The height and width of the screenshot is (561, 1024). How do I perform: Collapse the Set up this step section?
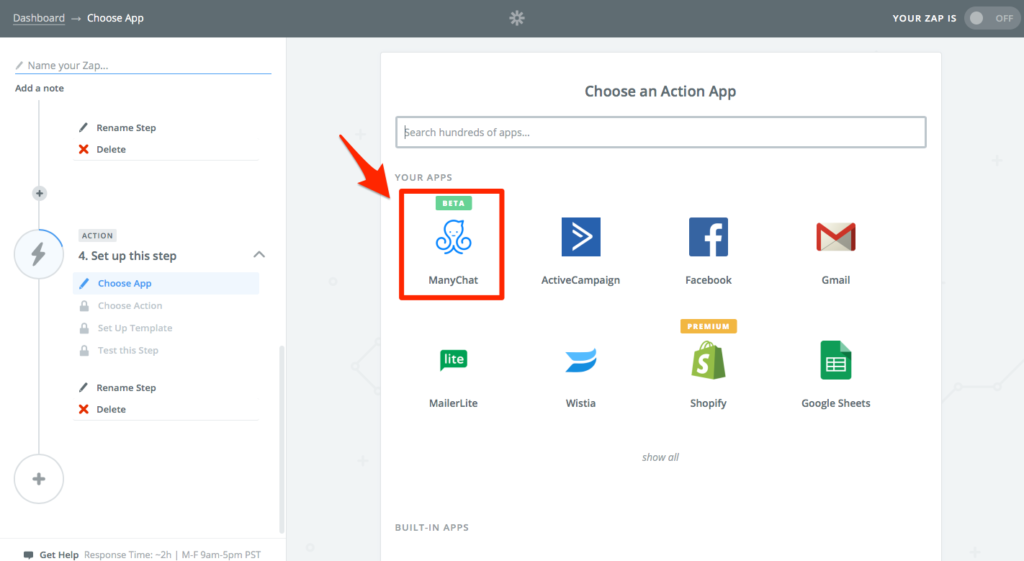(x=259, y=255)
